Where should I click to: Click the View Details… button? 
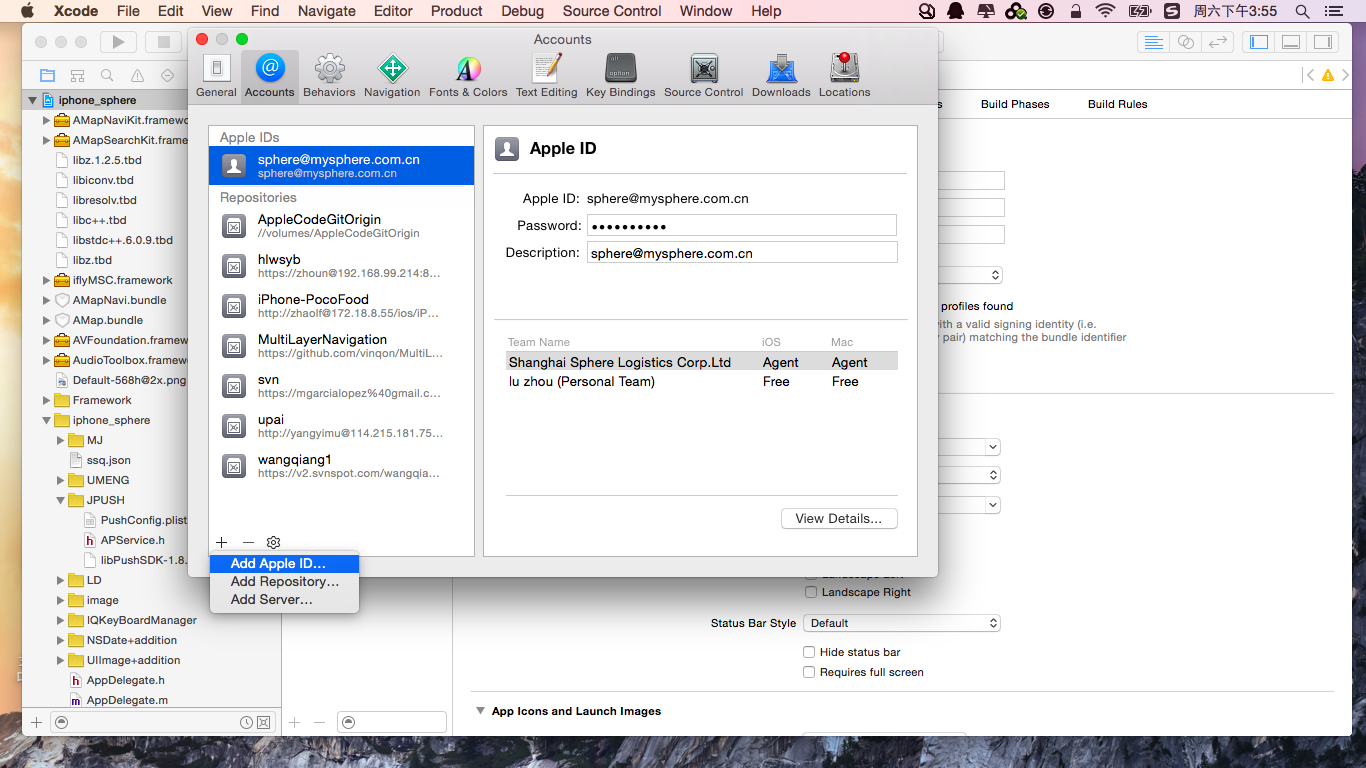coord(839,519)
